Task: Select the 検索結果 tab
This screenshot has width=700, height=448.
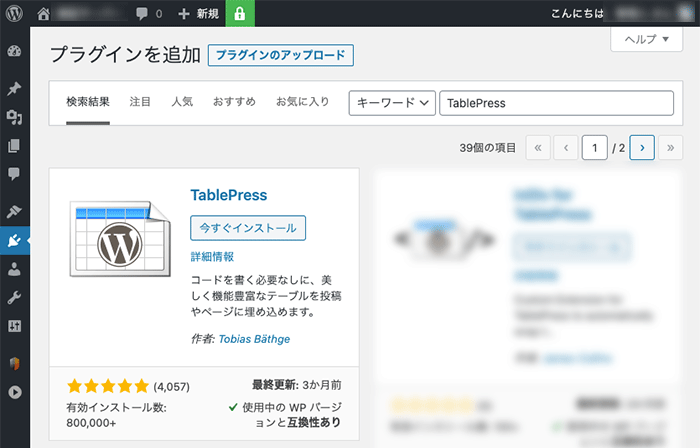Action: pyautogui.click(x=88, y=102)
